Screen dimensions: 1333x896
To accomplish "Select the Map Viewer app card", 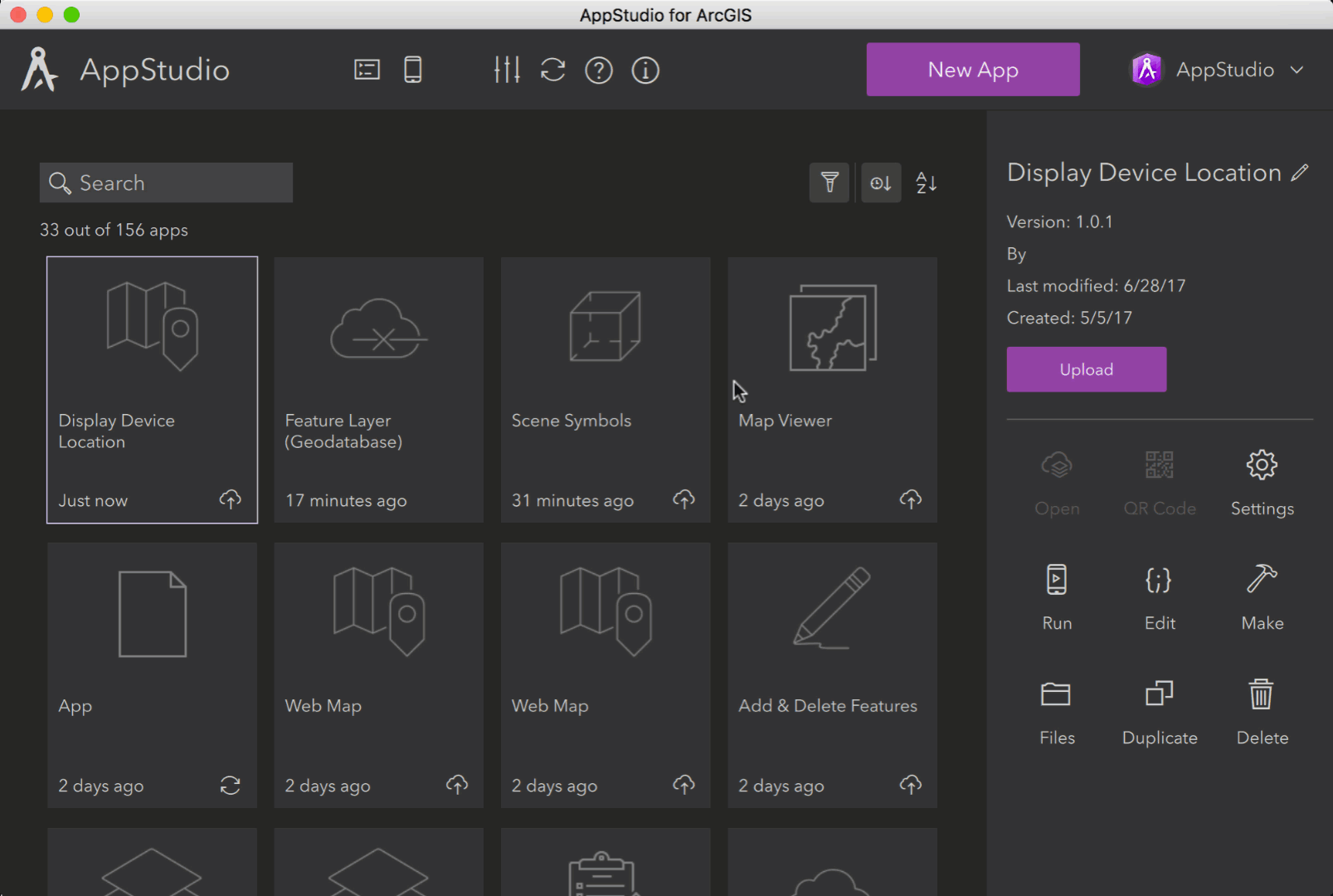I will [x=833, y=390].
